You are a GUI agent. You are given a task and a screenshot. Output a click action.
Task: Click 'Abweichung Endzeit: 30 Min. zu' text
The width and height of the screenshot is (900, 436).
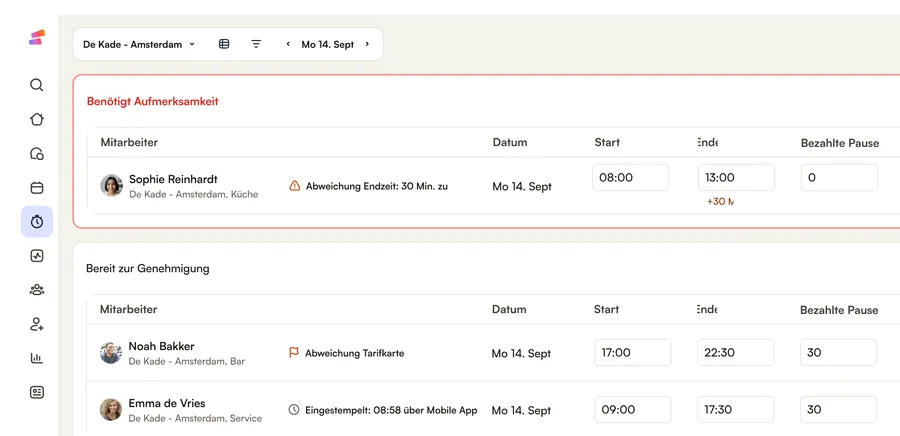coord(377,186)
